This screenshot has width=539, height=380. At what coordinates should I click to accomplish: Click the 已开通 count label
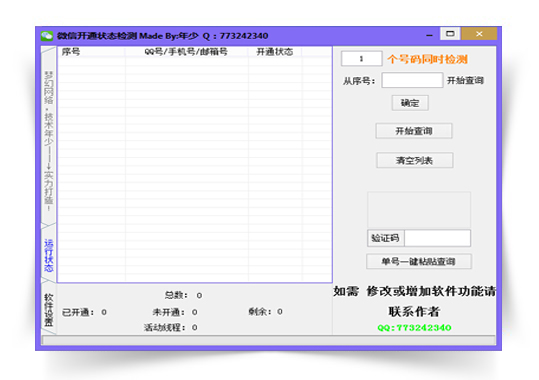tap(84, 312)
